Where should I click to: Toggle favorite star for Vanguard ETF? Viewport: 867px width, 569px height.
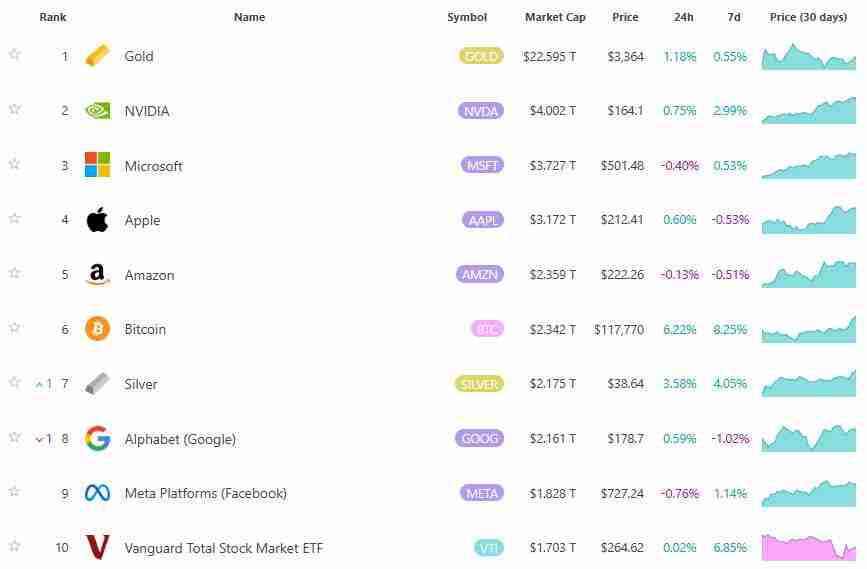pyautogui.click(x=14, y=546)
